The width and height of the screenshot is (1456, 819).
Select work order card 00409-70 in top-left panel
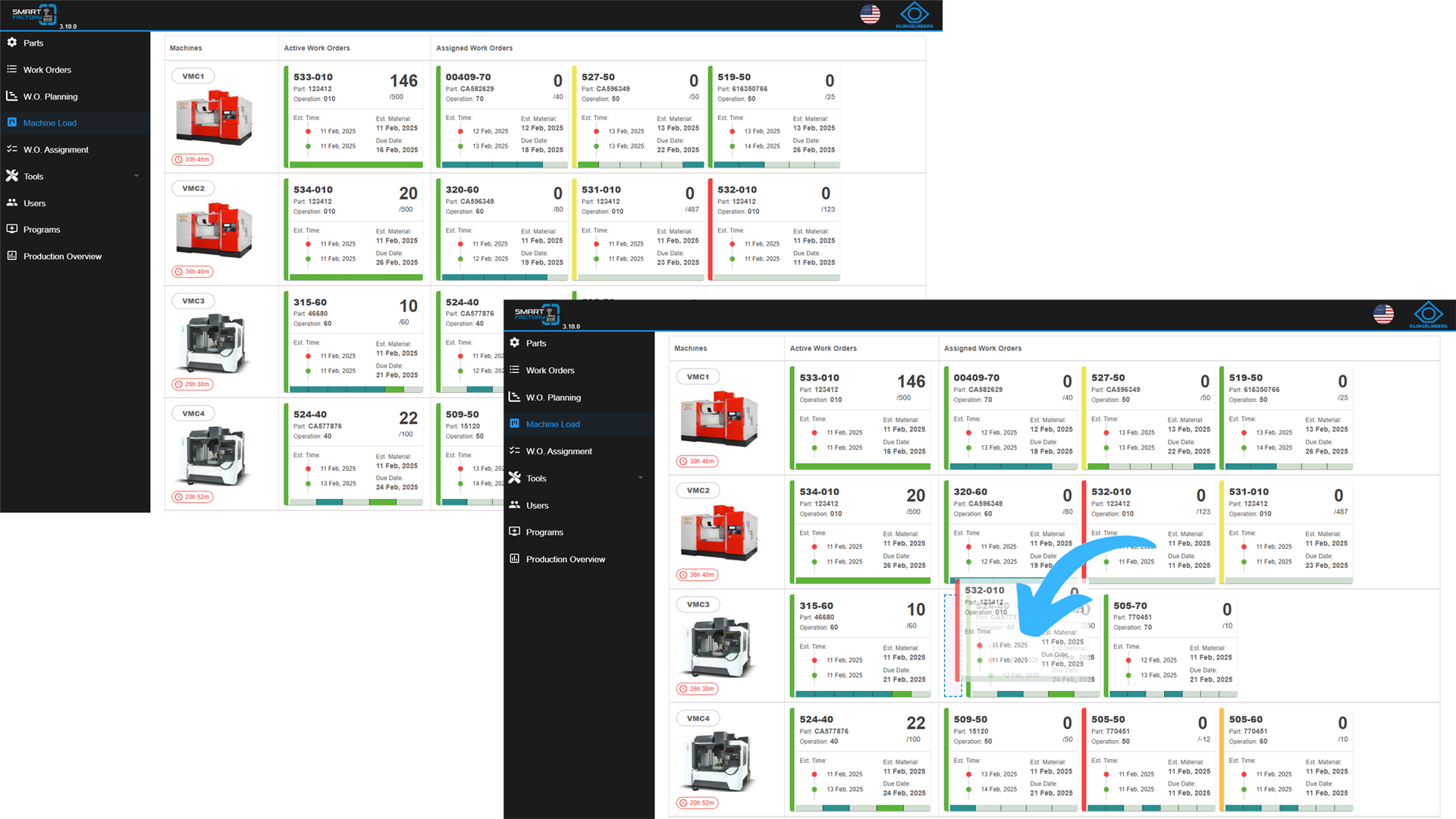coord(501,117)
